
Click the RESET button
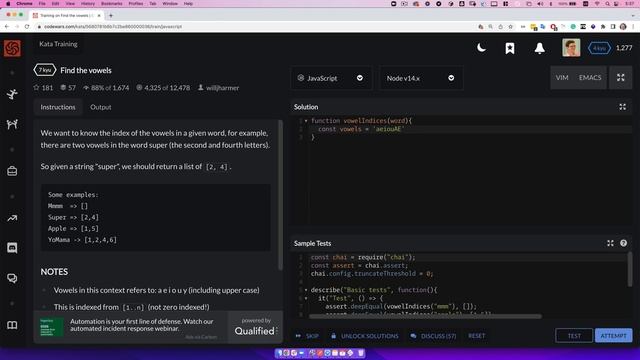click(x=476, y=336)
